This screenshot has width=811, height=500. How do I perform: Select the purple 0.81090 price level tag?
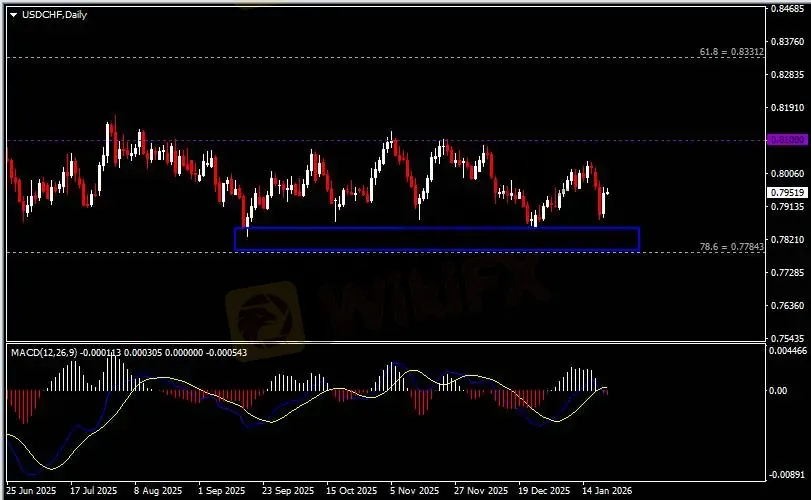click(x=787, y=140)
